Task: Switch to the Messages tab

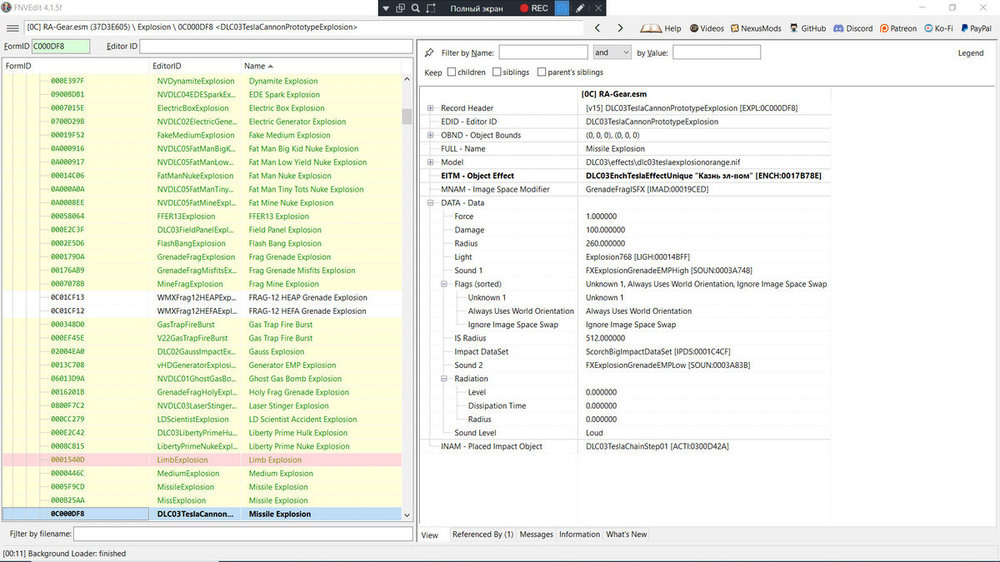Action: point(536,535)
